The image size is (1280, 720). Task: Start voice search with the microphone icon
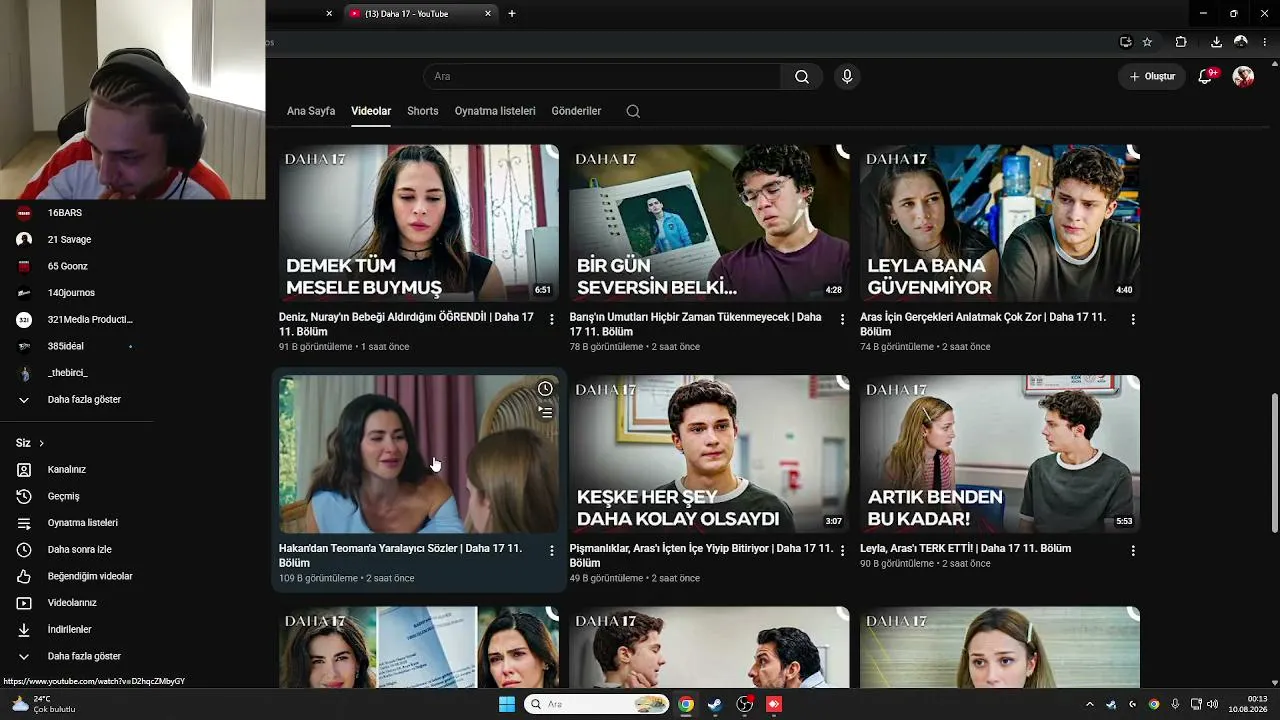pyautogui.click(x=847, y=77)
